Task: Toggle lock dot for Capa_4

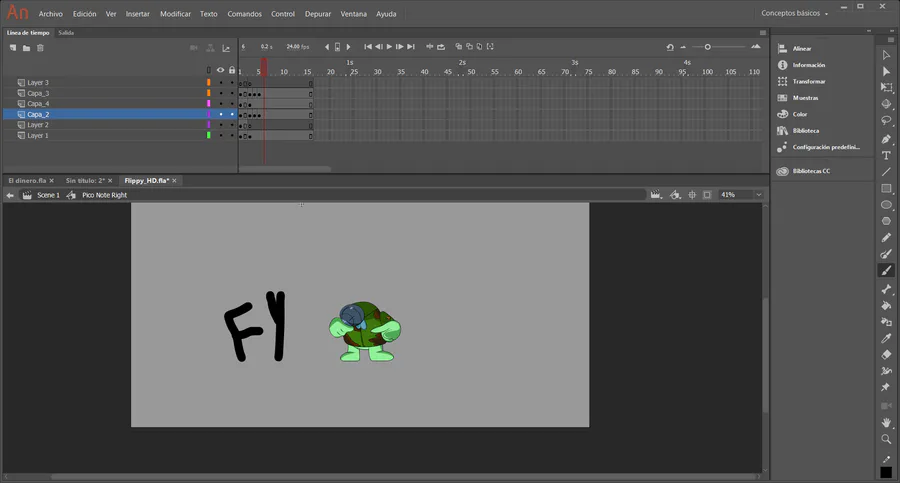Action: click(232, 104)
